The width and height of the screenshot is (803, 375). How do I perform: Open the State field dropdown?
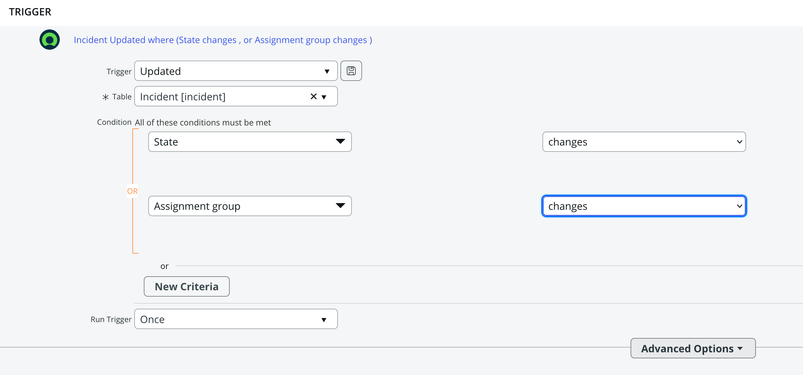click(250, 142)
